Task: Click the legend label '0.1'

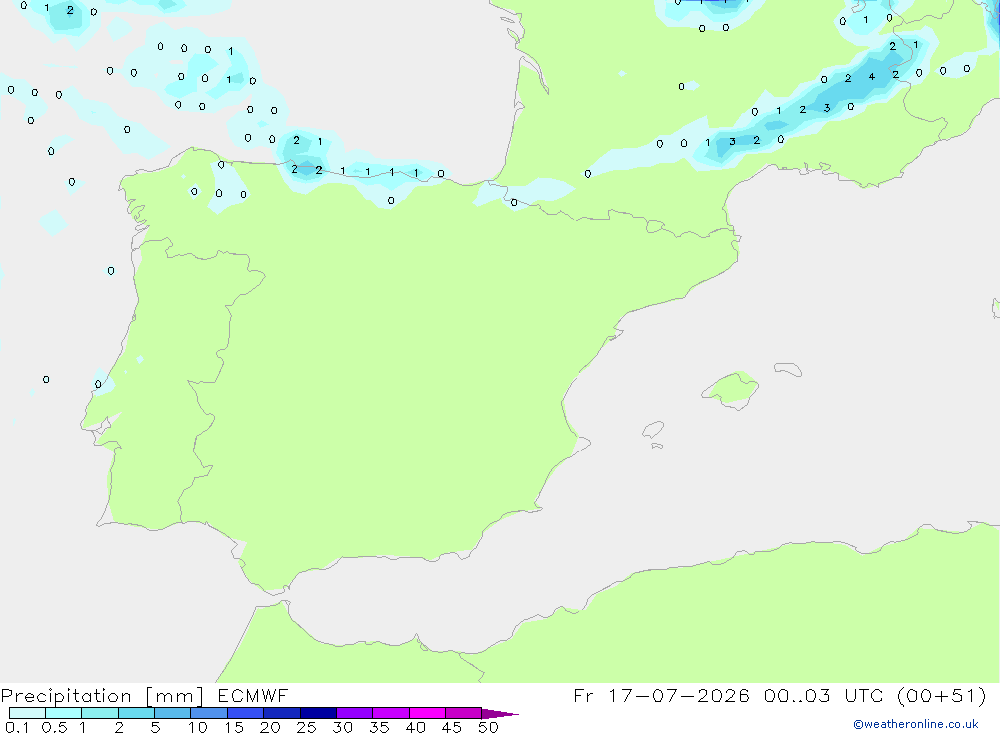Action: [17, 727]
